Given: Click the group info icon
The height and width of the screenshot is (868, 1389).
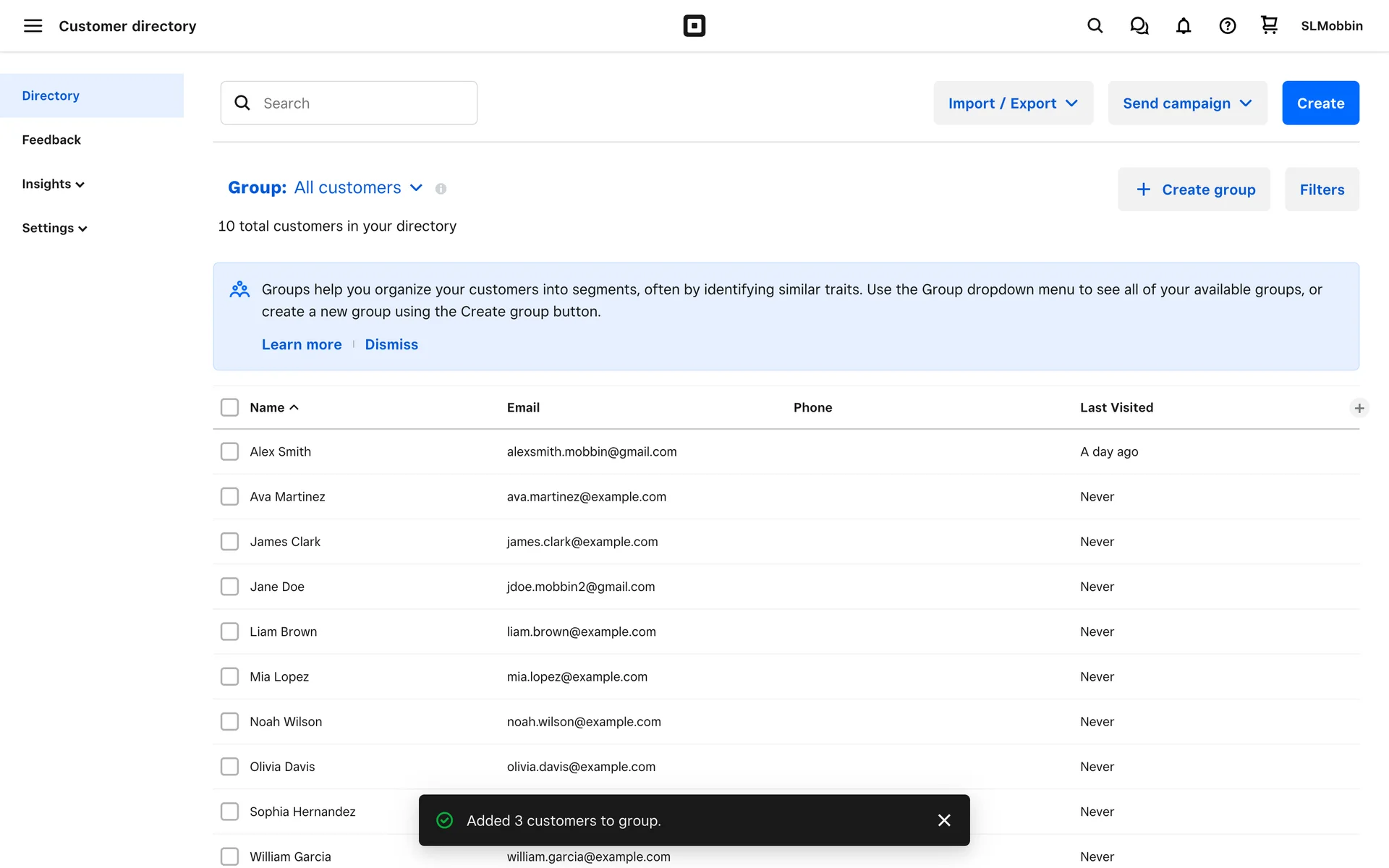Looking at the screenshot, I should pos(441,189).
